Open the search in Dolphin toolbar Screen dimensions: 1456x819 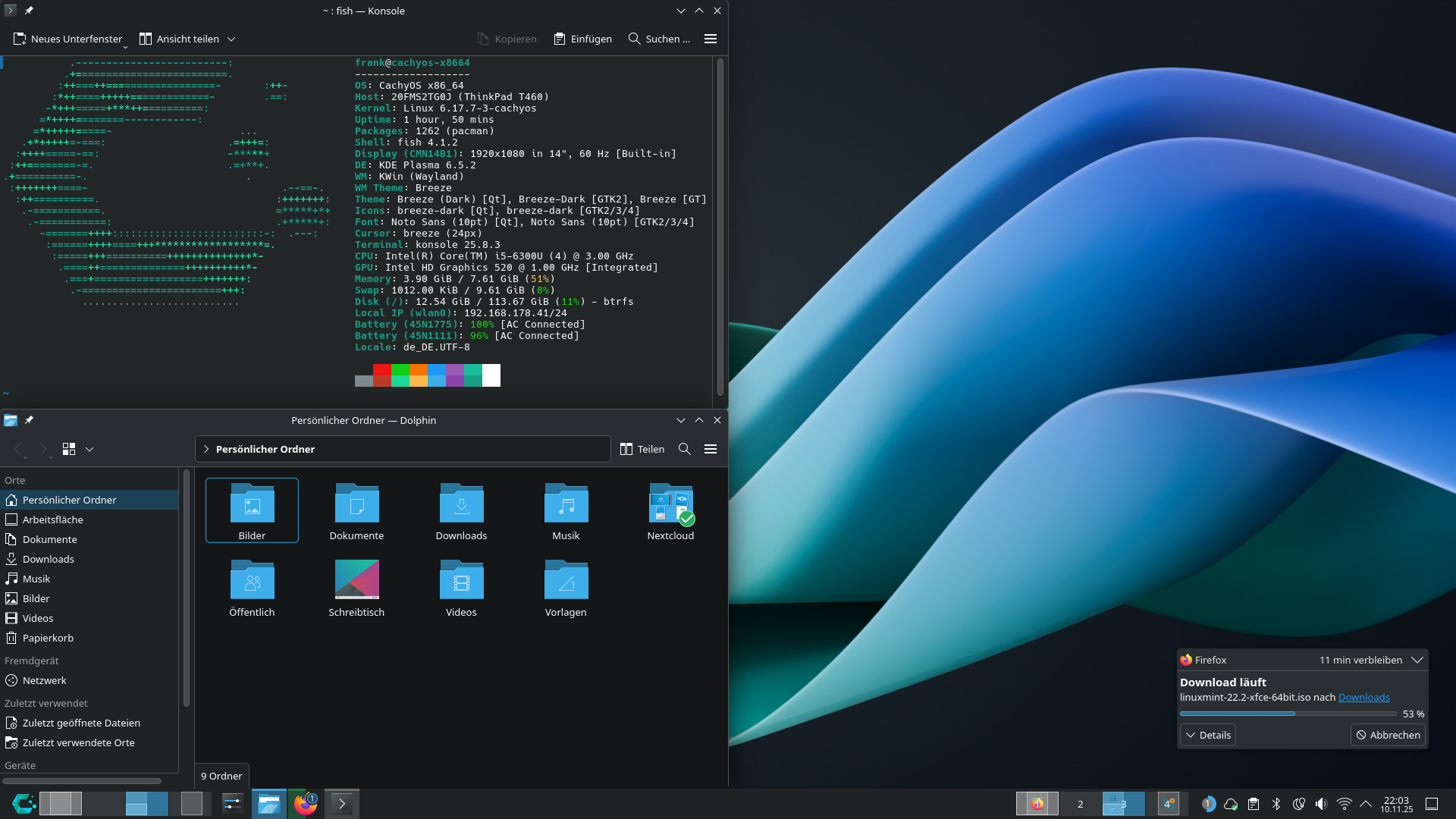click(685, 449)
